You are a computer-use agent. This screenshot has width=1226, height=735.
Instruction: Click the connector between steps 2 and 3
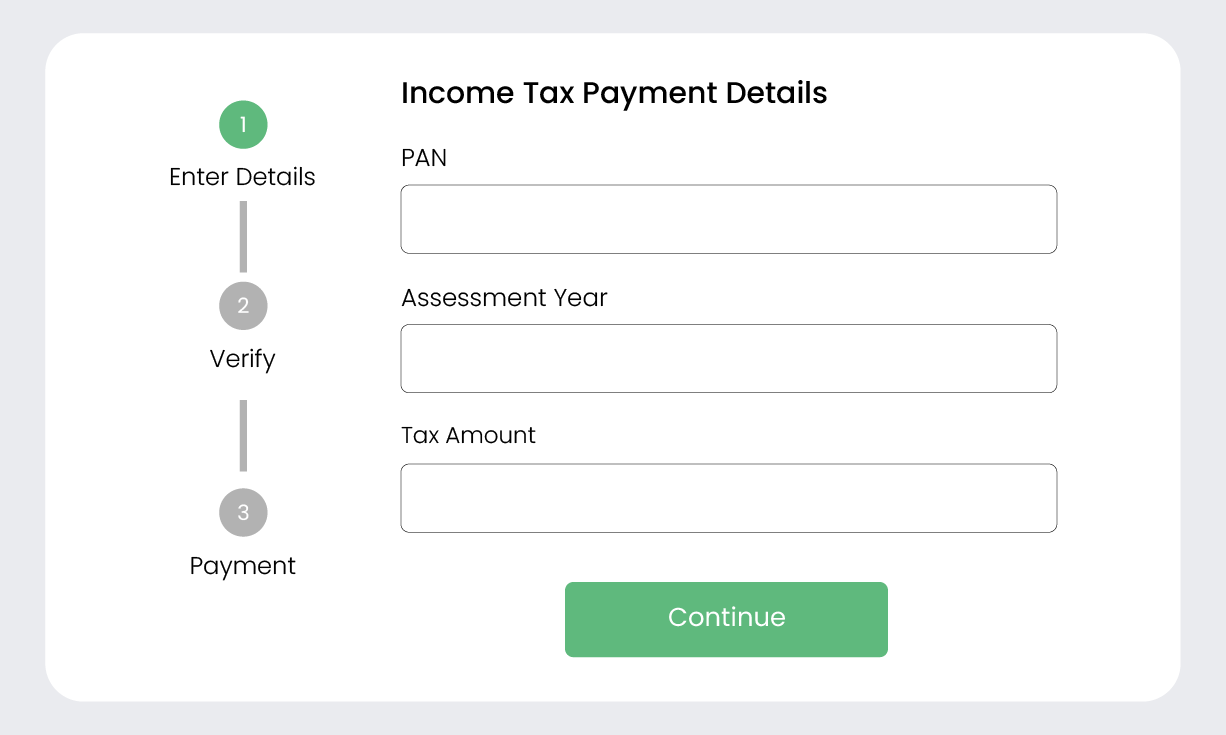coord(243,435)
